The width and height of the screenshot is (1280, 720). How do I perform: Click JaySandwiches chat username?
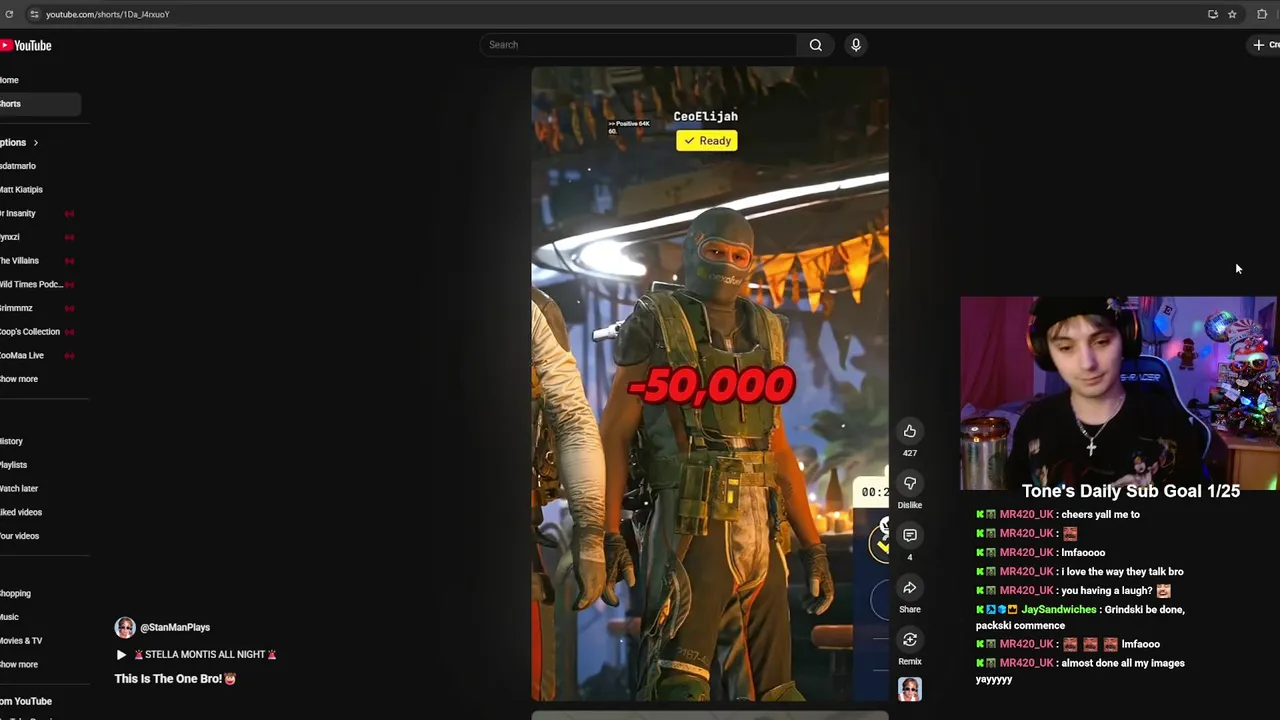click(x=1058, y=610)
